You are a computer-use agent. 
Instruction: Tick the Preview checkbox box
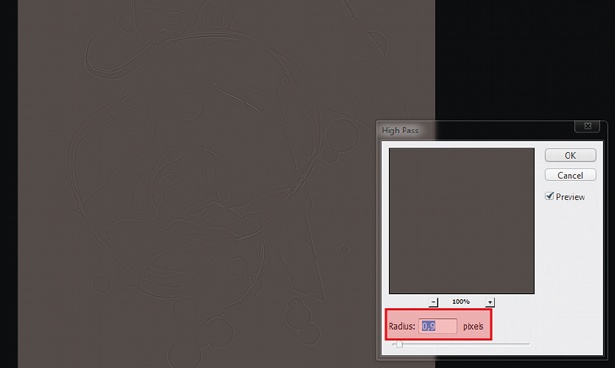point(549,196)
